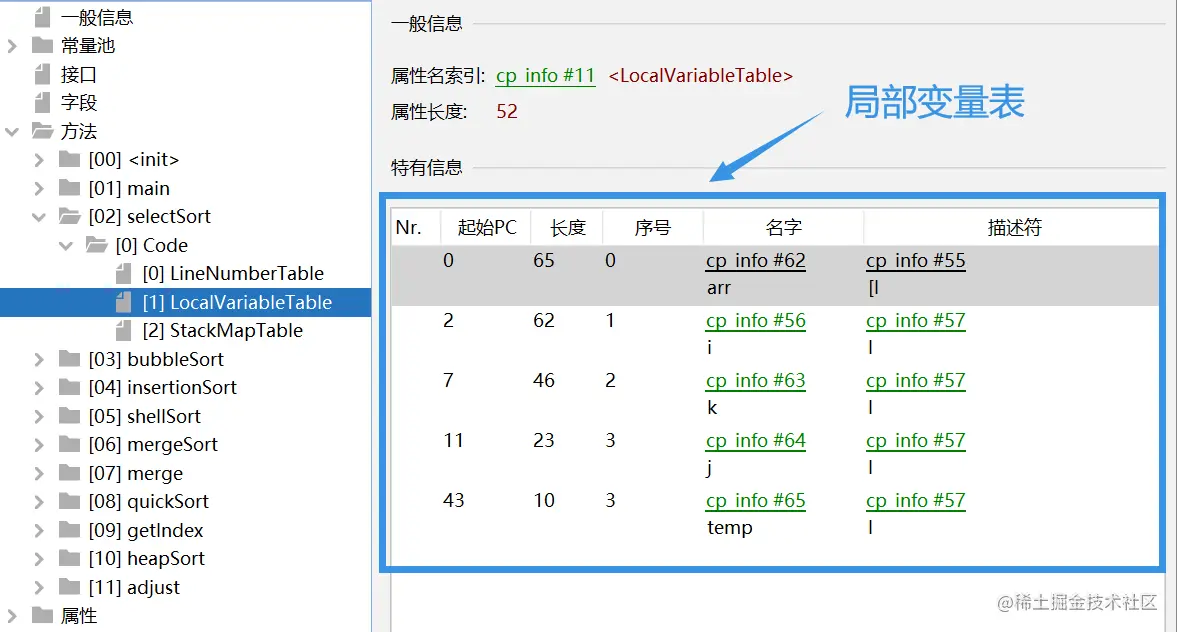This screenshot has height=632, width=1177.
Task: Expand the [03] bubbleSort method
Action: (x=39, y=360)
